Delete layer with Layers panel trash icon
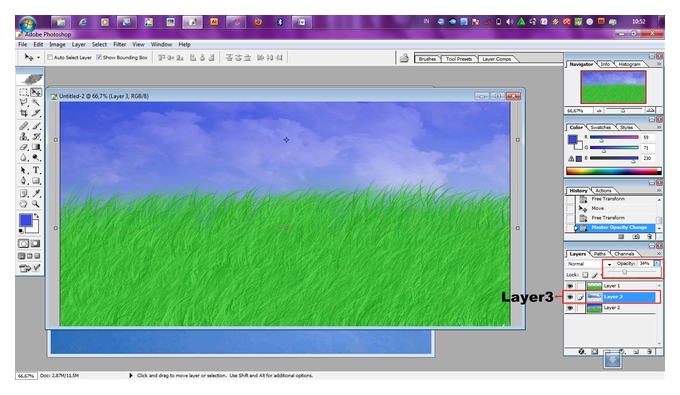Image resolution: width=680 pixels, height=395 pixels. pyautogui.click(x=649, y=351)
